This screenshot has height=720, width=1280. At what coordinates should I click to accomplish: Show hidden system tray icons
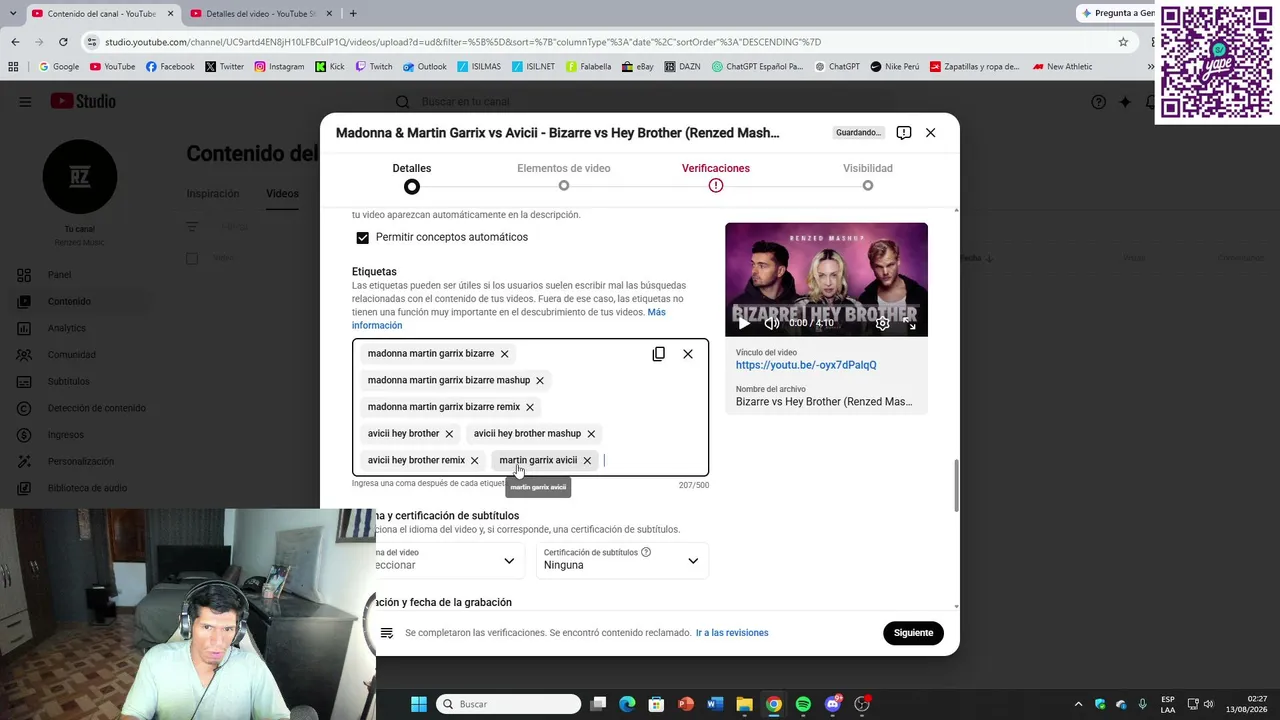click(1078, 704)
